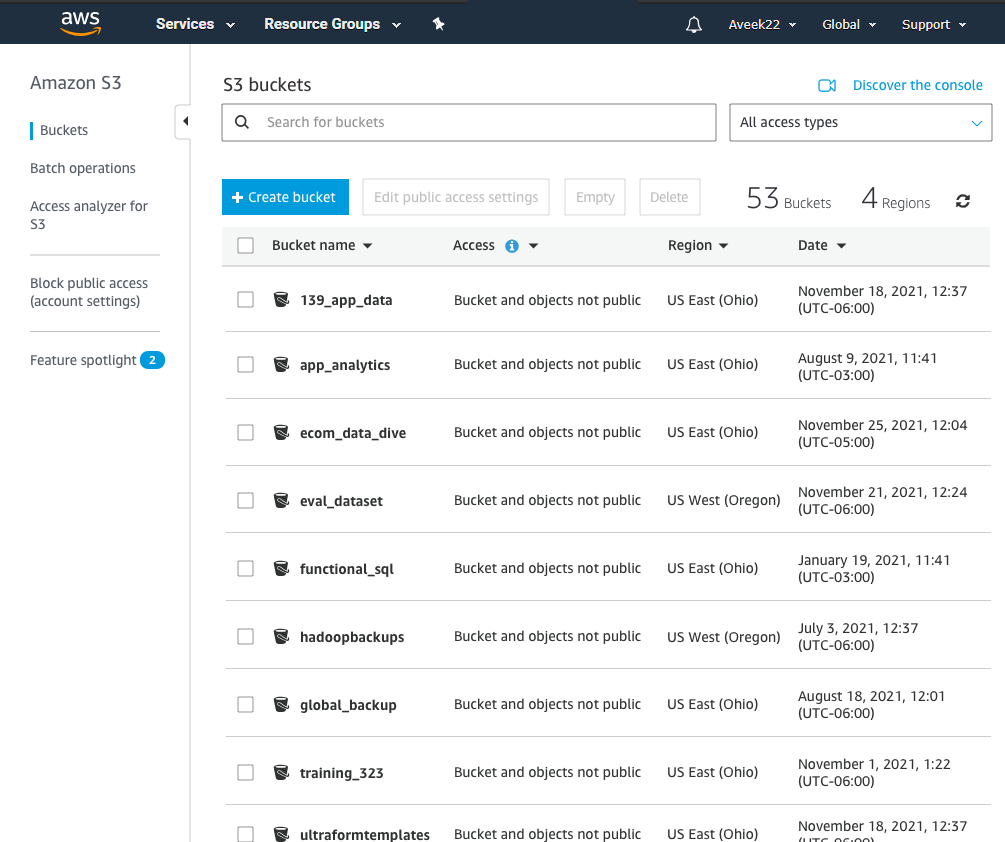The image size is (1005, 842).
Task: Open the notifications bell
Action: [694, 25]
